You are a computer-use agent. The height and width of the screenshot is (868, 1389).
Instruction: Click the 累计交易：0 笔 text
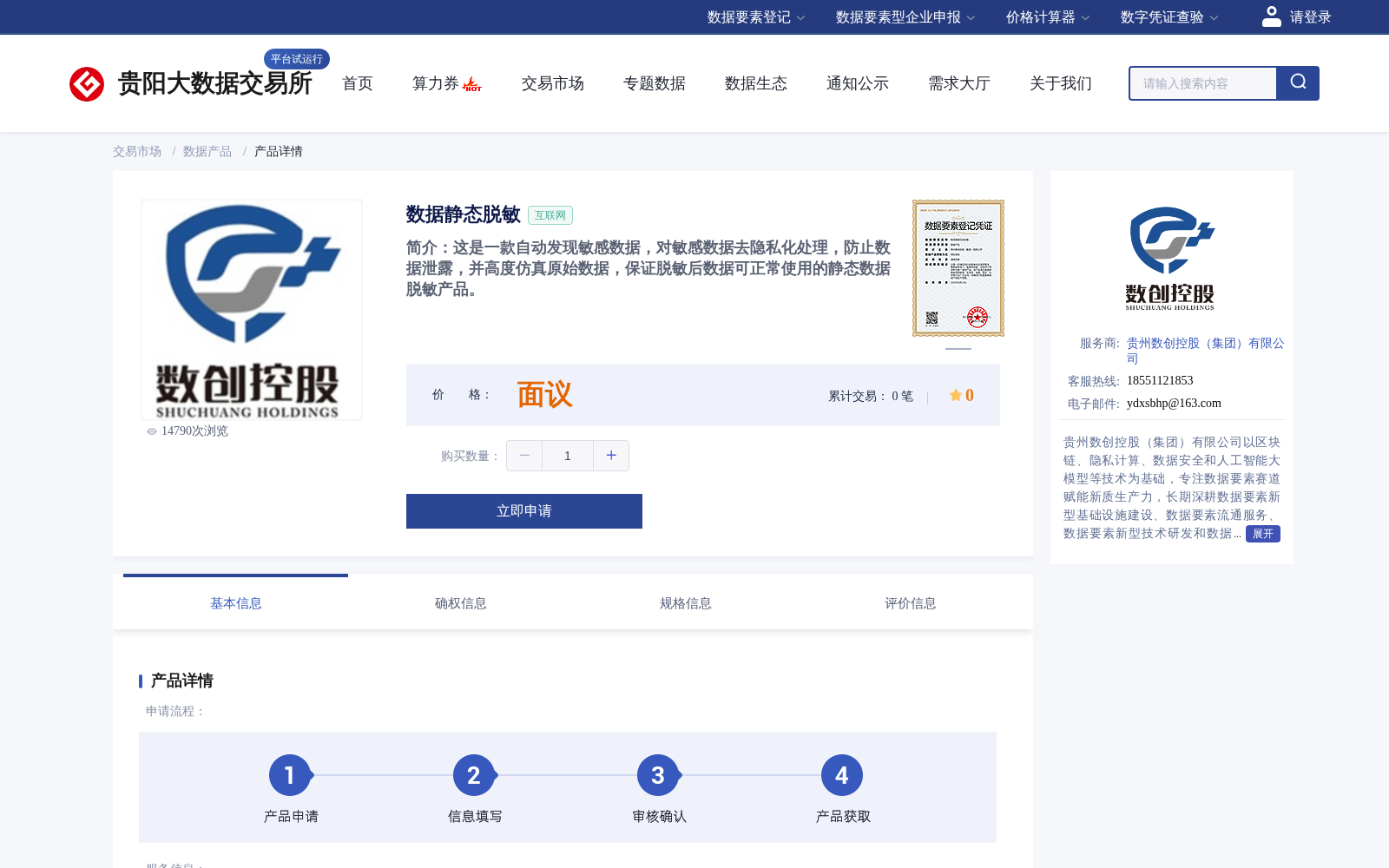pyautogui.click(x=871, y=396)
